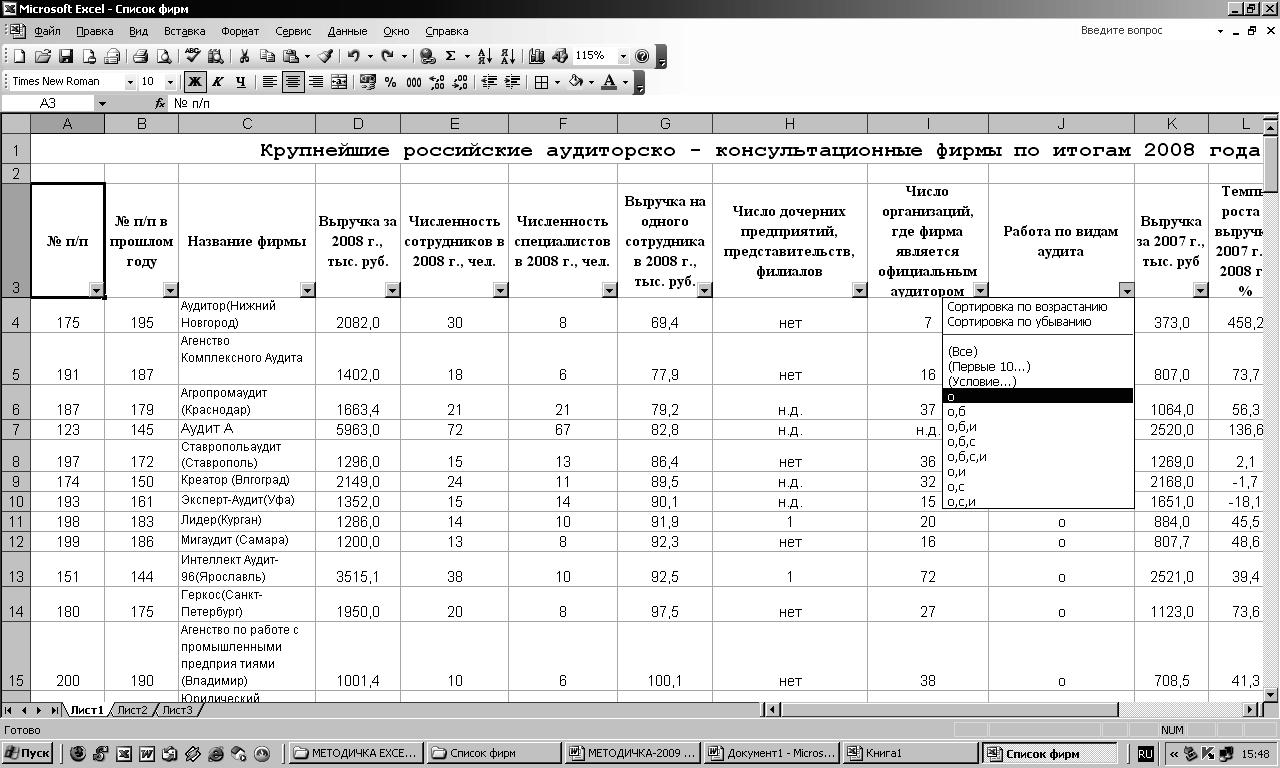Open the Правка menu

[94, 31]
